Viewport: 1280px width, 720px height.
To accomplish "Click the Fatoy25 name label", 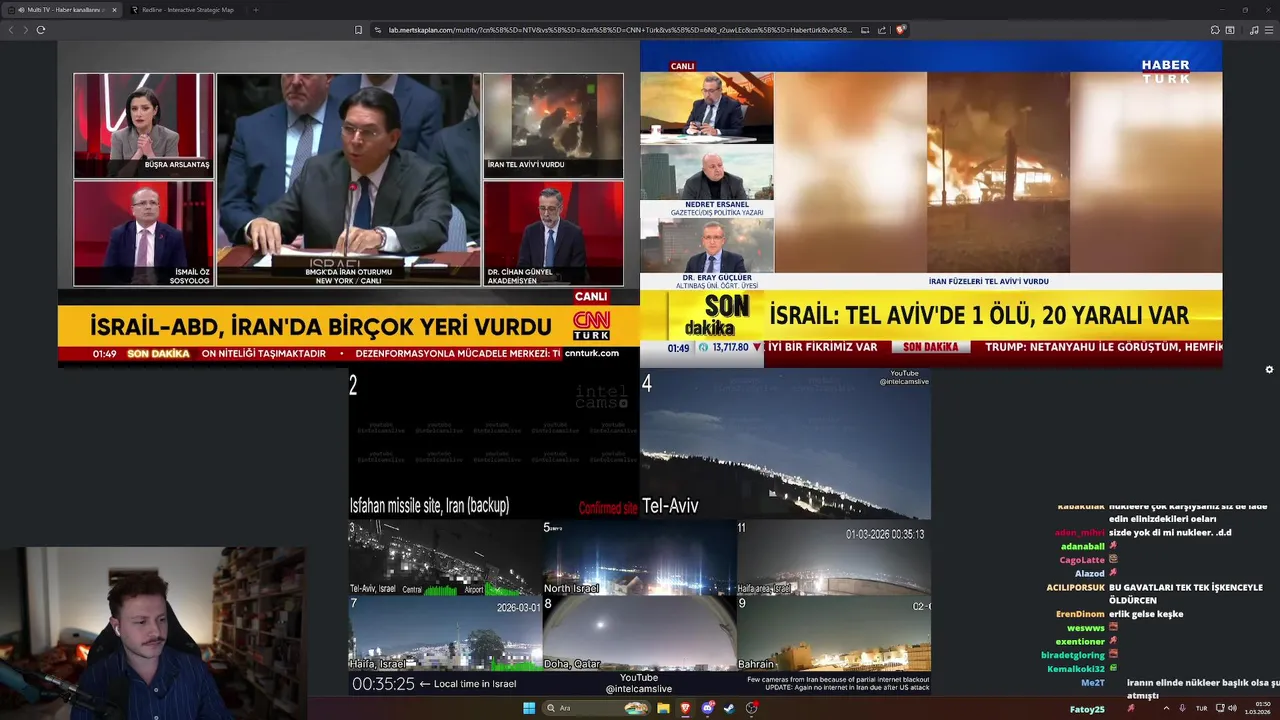I will click(1087, 709).
